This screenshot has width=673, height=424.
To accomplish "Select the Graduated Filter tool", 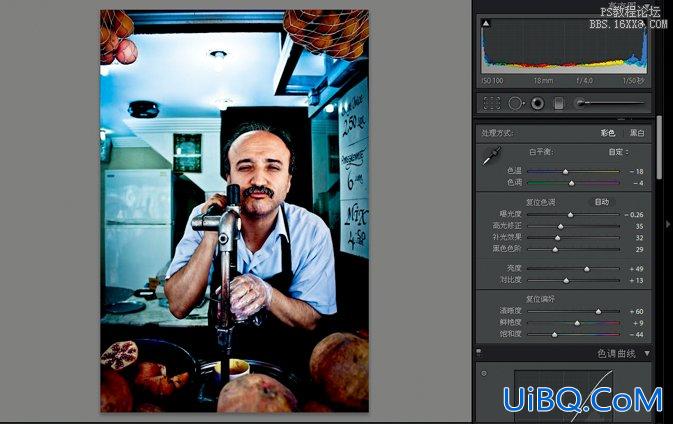I will pyautogui.click(x=558, y=103).
